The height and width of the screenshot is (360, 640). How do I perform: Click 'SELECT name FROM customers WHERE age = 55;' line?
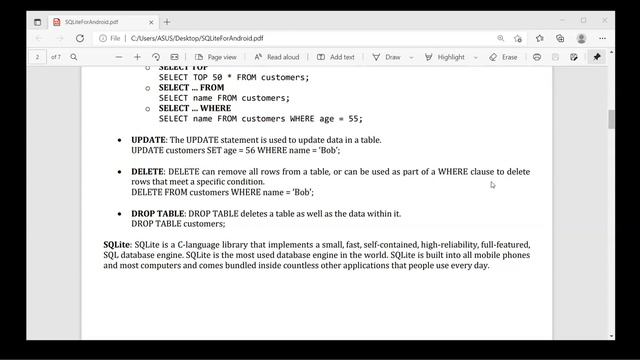260,119
